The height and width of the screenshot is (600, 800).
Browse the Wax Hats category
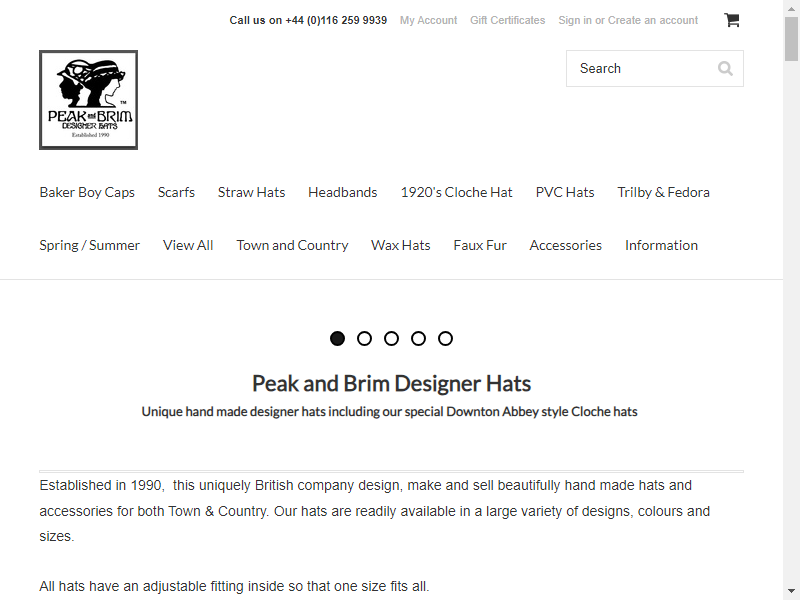click(401, 245)
